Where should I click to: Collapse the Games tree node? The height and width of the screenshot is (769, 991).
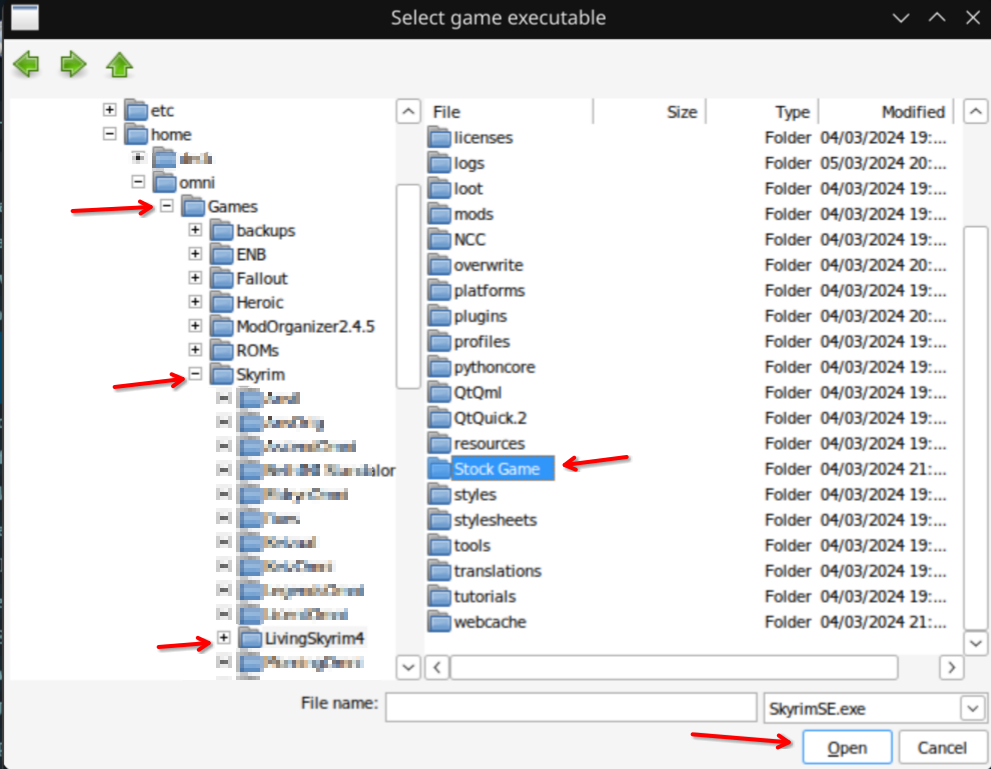coord(167,207)
